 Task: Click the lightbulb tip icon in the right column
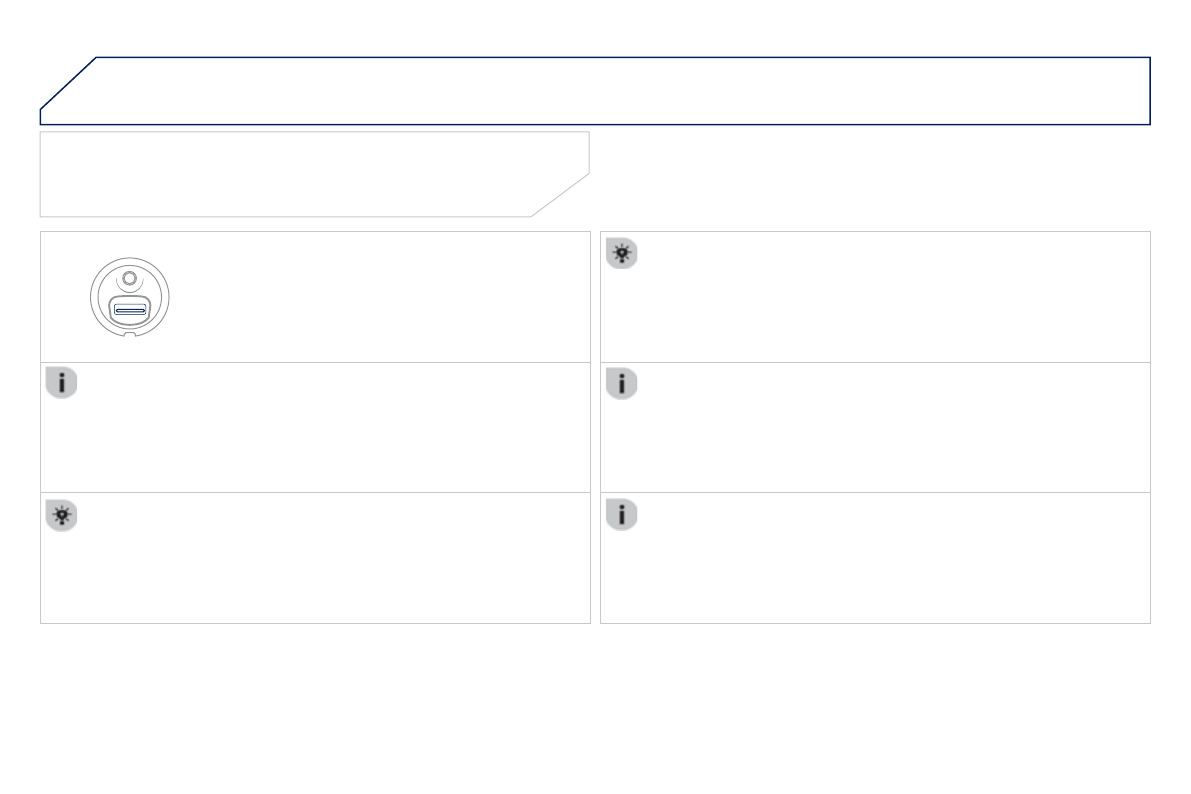pyautogui.click(x=621, y=254)
